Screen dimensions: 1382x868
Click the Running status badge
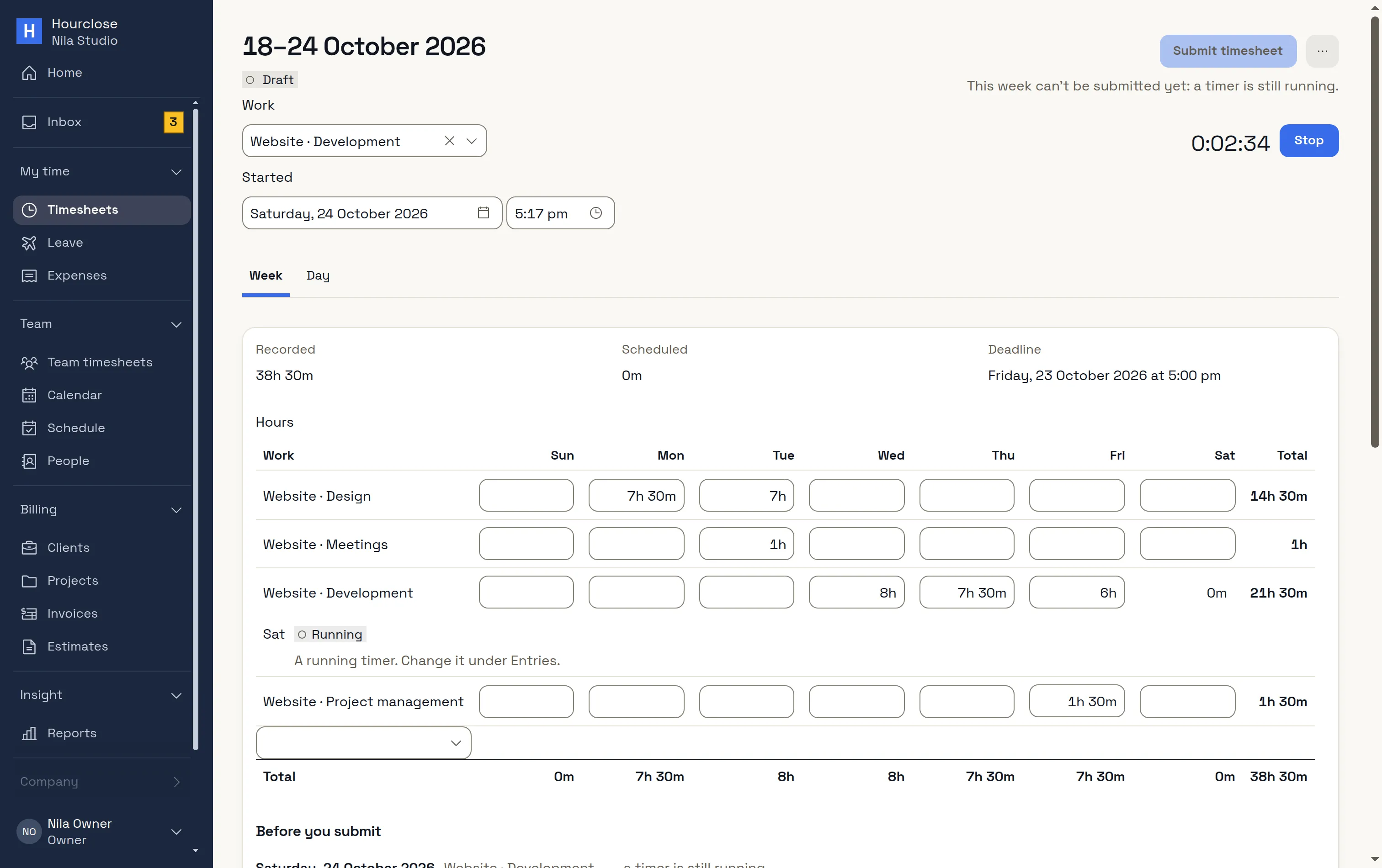[x=330, y=635]
